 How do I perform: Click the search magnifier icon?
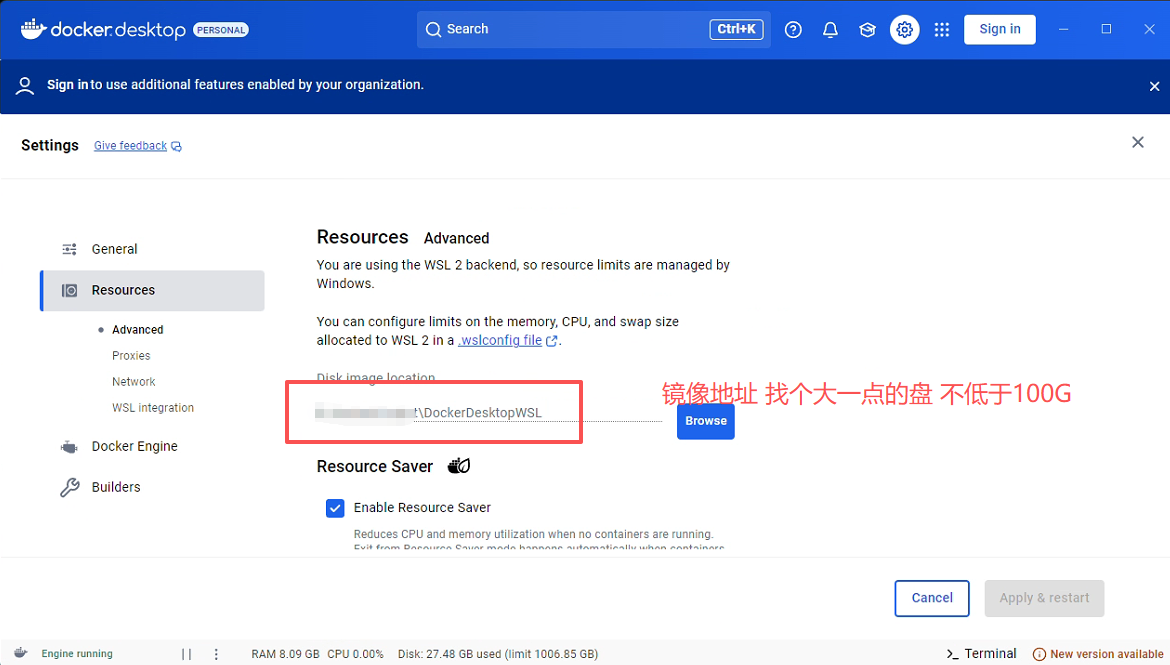[433, 29]
